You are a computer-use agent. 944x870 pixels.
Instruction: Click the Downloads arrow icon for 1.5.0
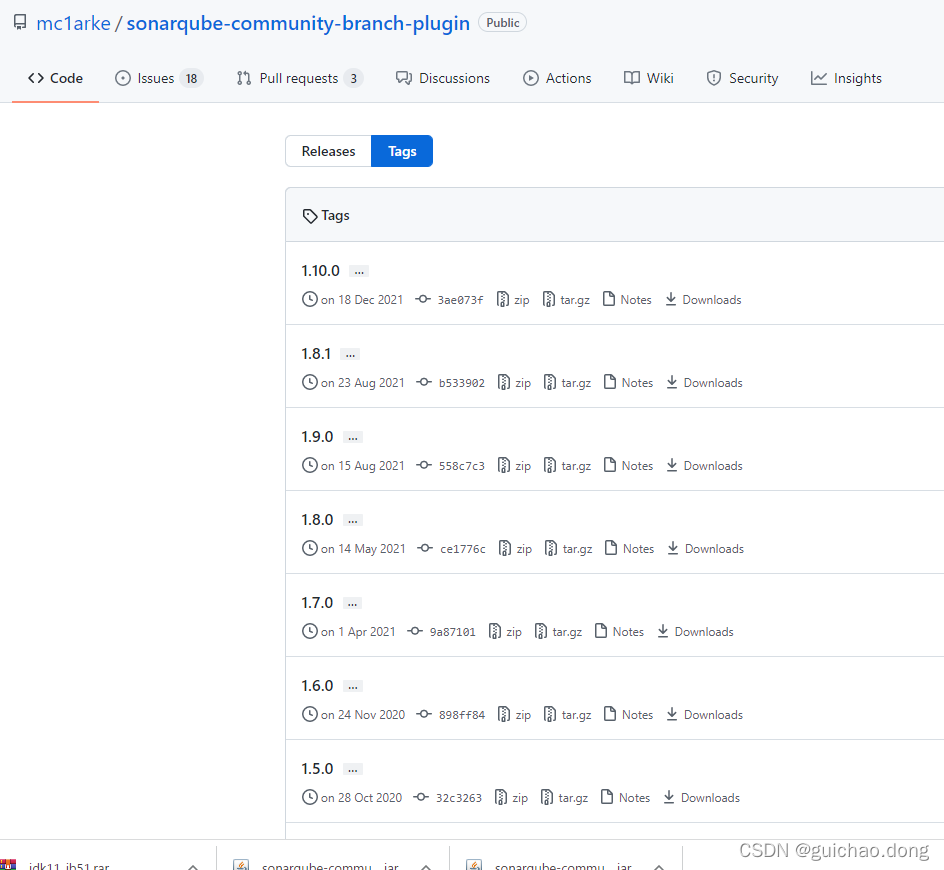669,798
